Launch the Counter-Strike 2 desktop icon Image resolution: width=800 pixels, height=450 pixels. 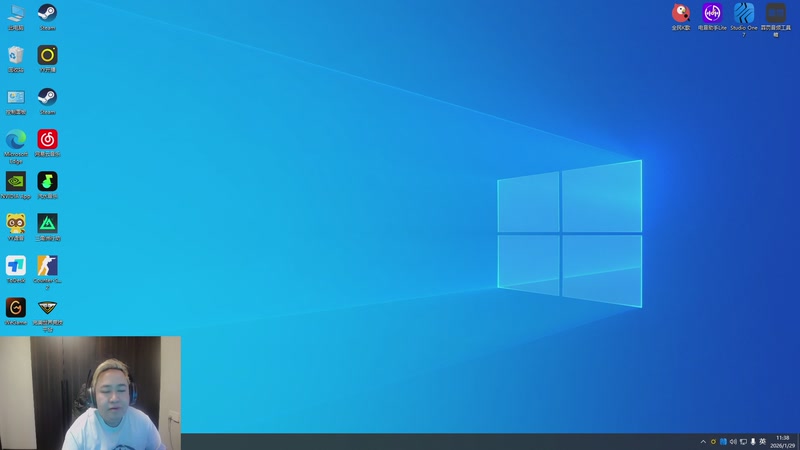tap(47, 273)
